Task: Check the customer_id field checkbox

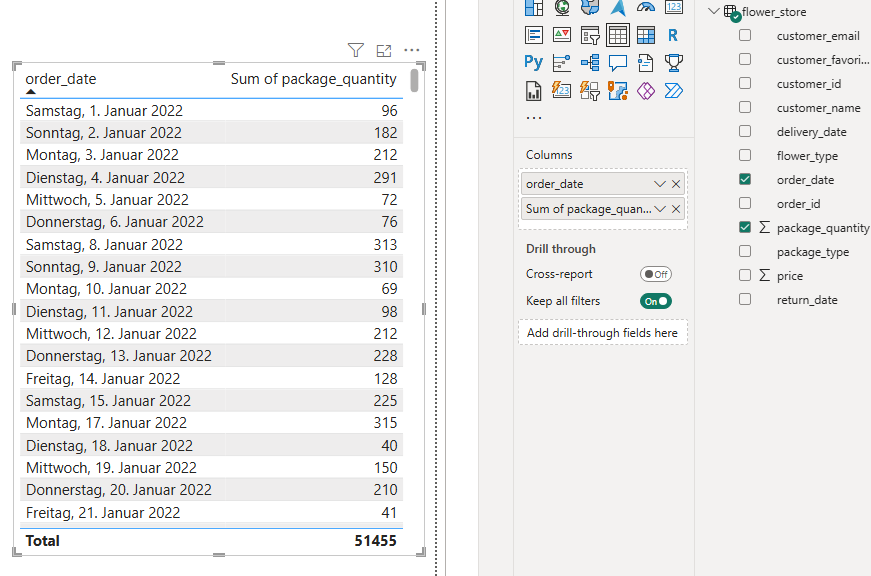Action: coord(745,83)
